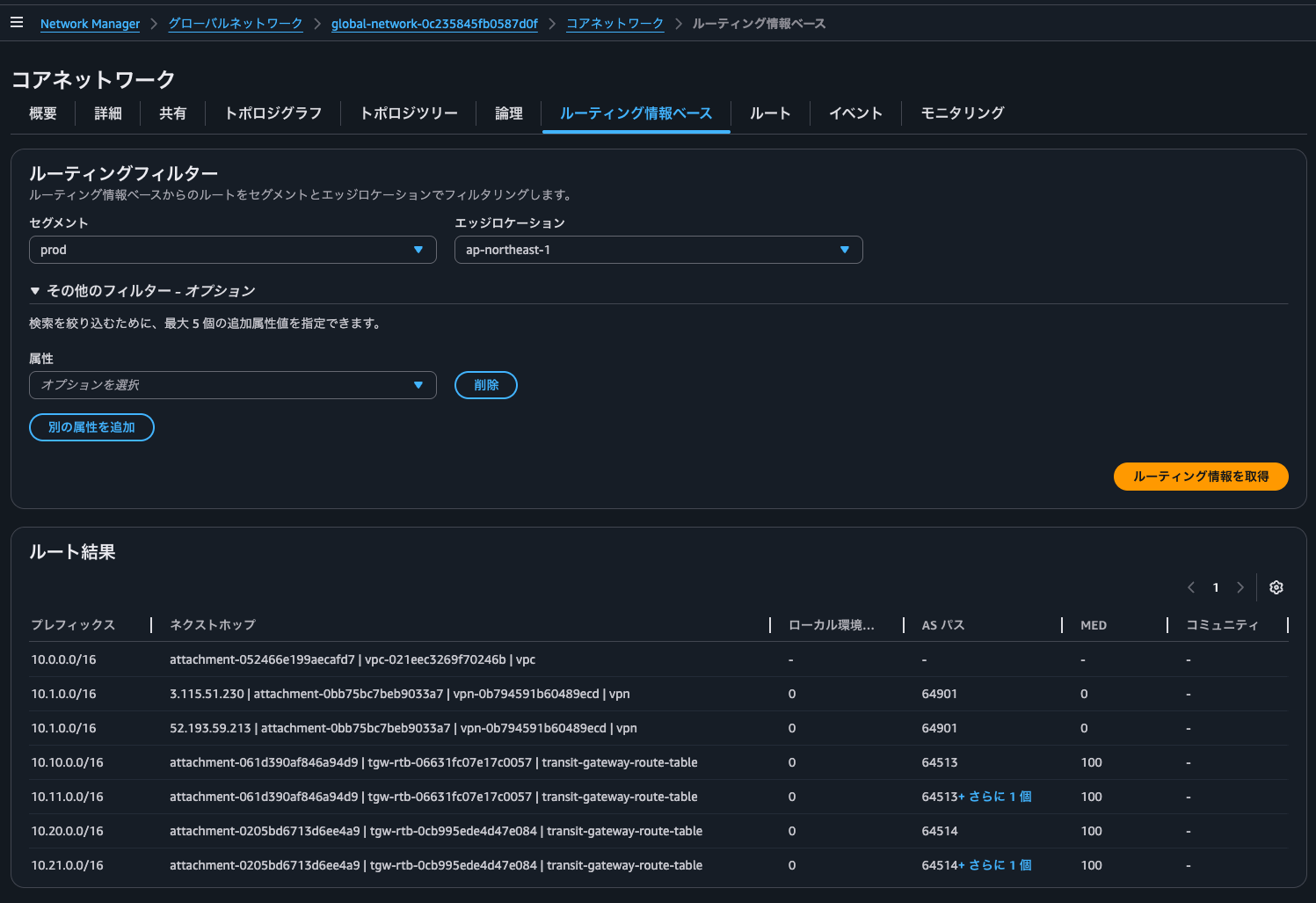
Task: Click the コミュニティ column header
Action: (1222, 625)
